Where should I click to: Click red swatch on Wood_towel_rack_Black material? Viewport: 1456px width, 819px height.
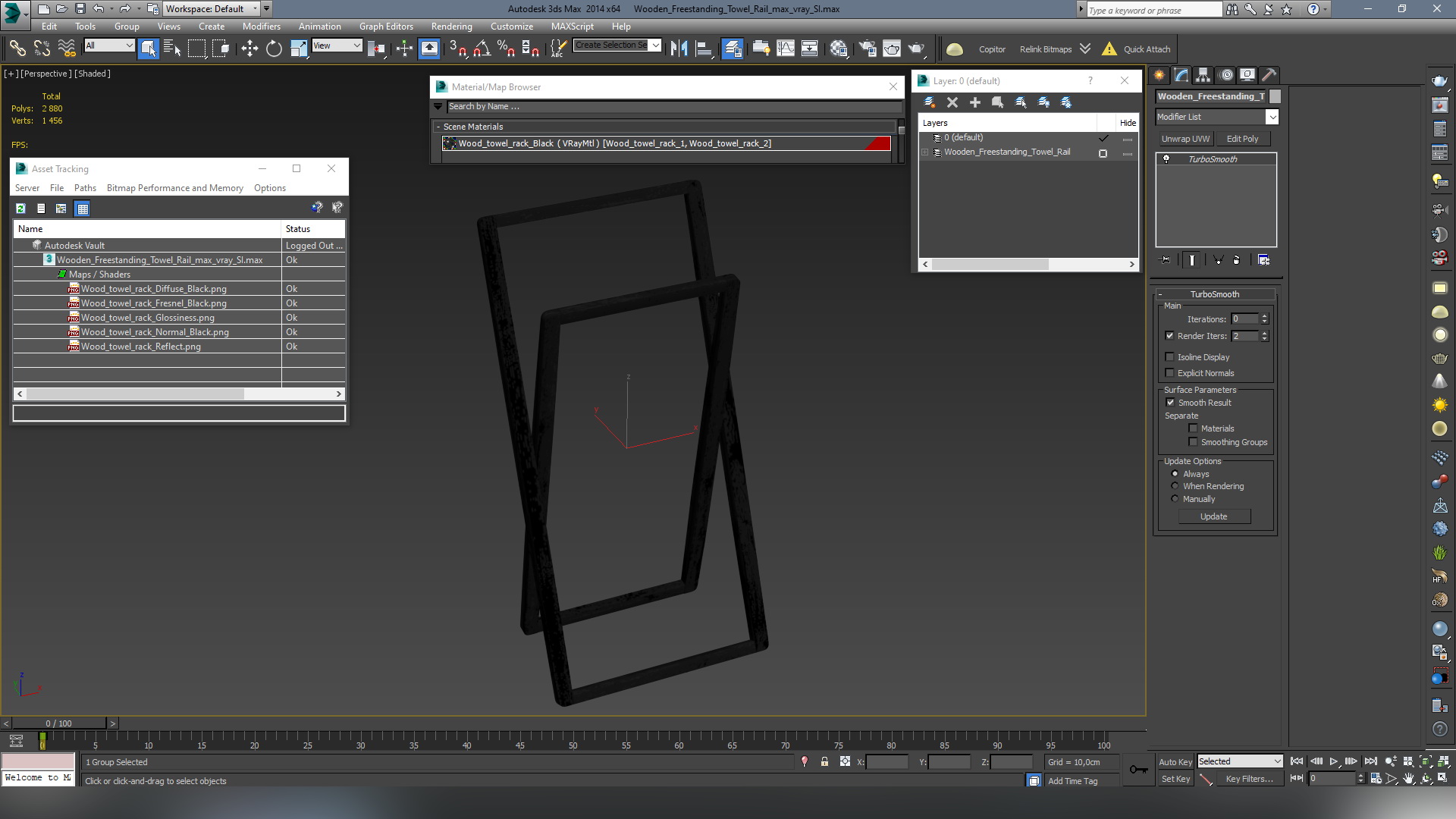coord(877,143)
